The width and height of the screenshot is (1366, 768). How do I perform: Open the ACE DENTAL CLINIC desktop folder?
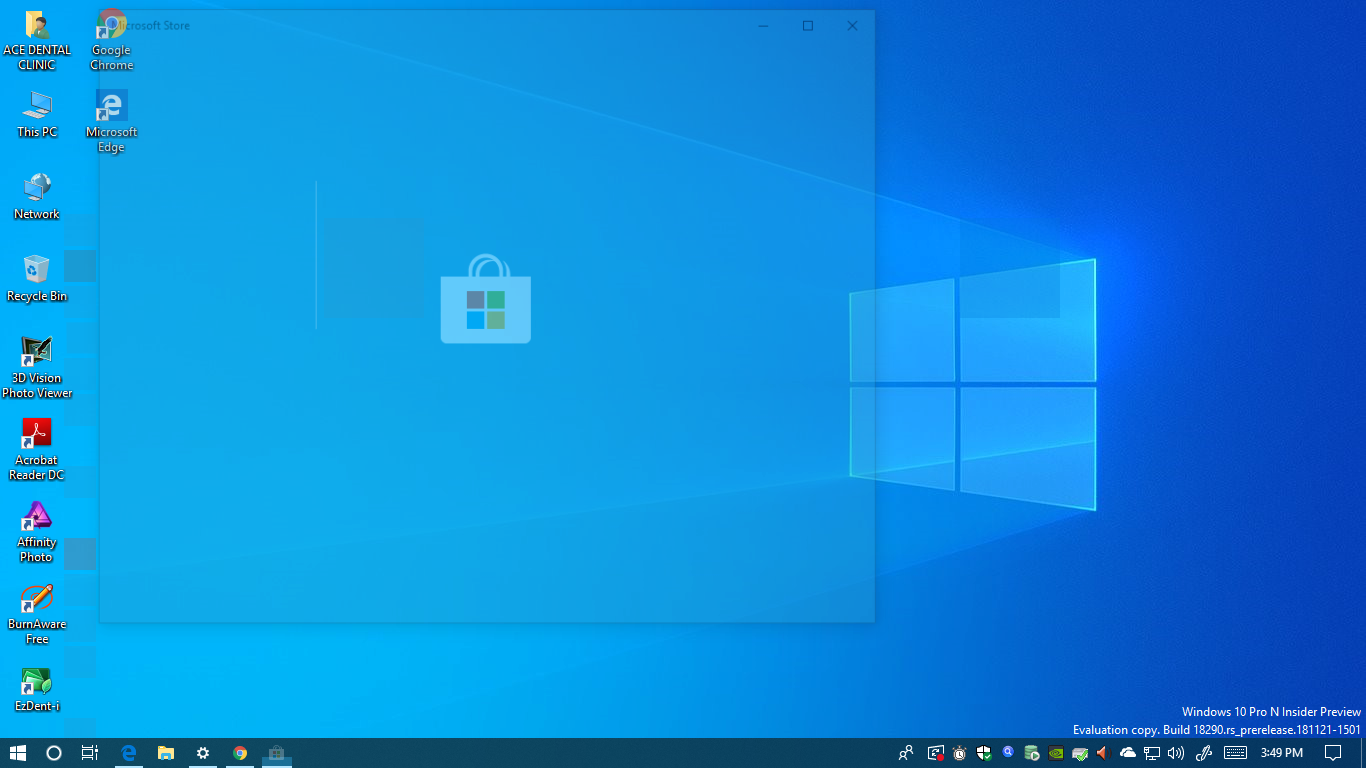coord(37,42)
